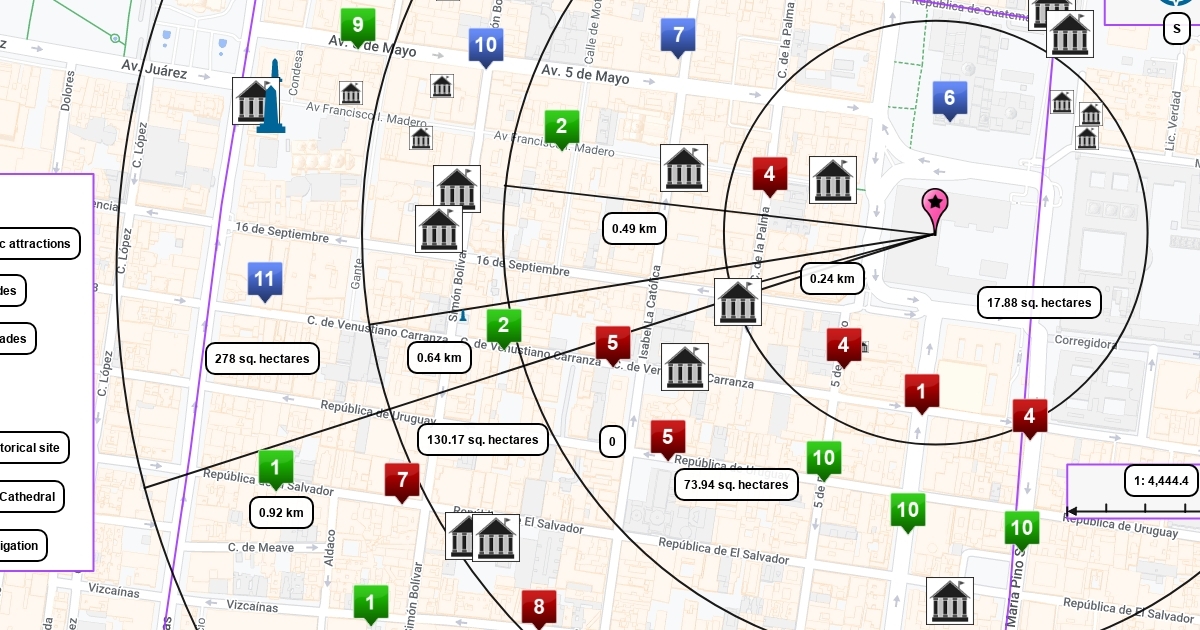
Task: Click the red marker numbered 7
Action: 402,481
